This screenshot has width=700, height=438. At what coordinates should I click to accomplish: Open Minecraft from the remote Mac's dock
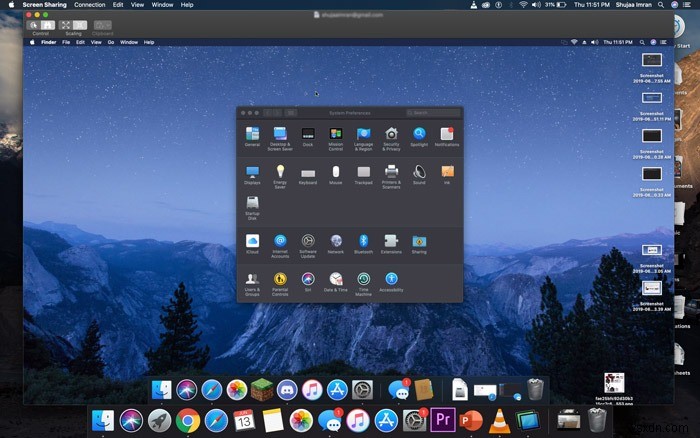[x=262, y=390]
